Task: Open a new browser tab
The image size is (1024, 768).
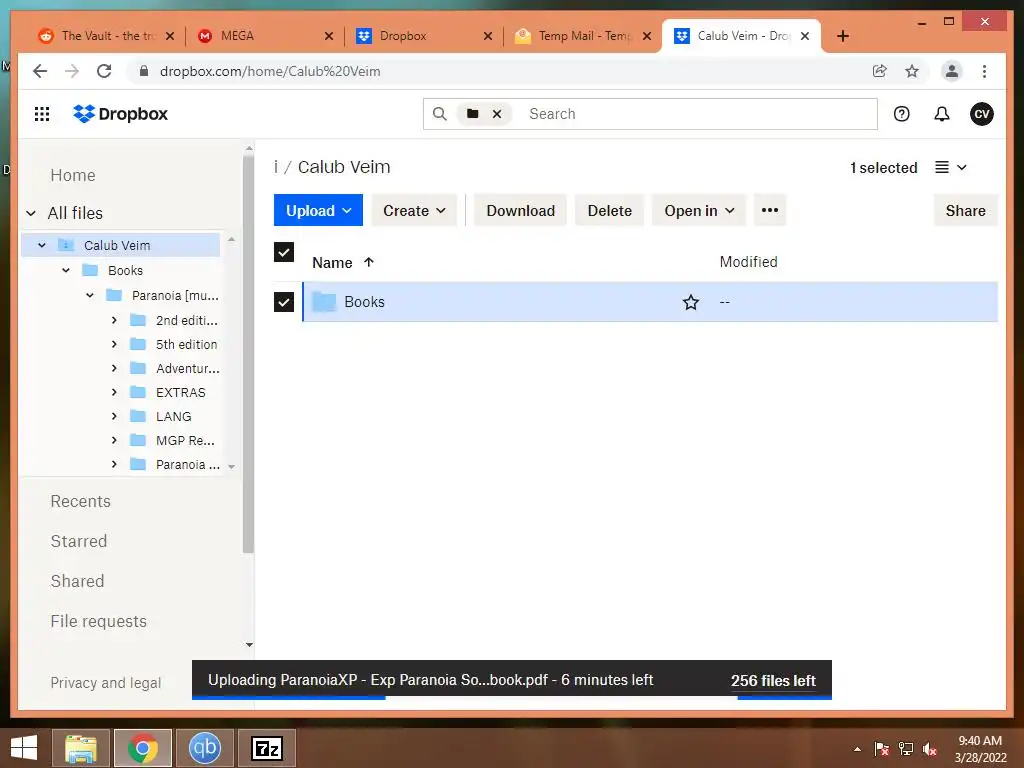Action: [842, 36]
